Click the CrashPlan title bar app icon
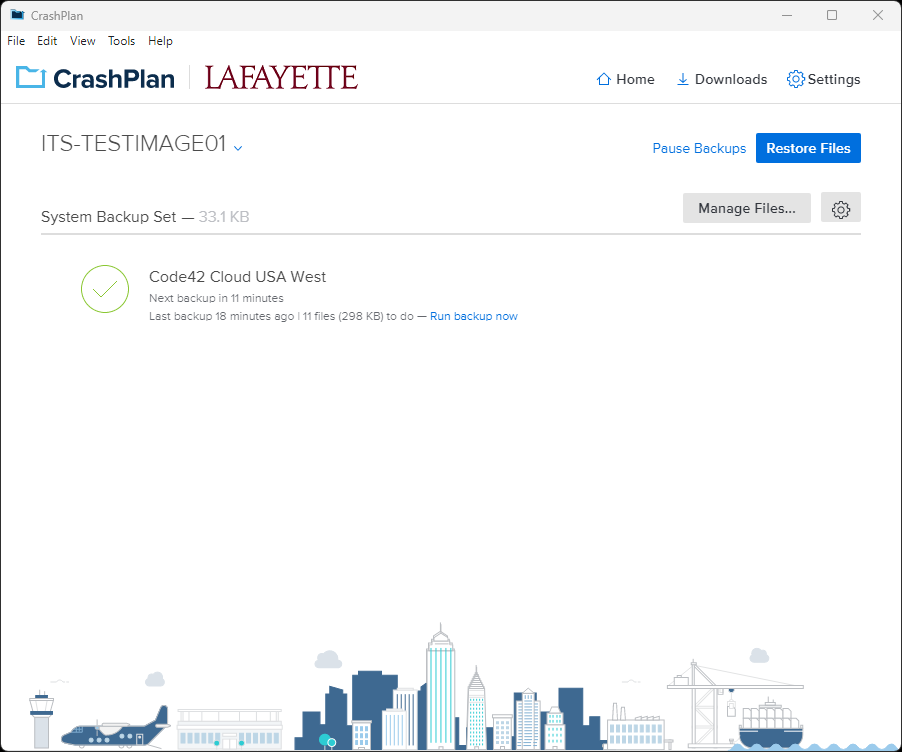This screenshot has width=902, height=752. click(x=17, y=15)
